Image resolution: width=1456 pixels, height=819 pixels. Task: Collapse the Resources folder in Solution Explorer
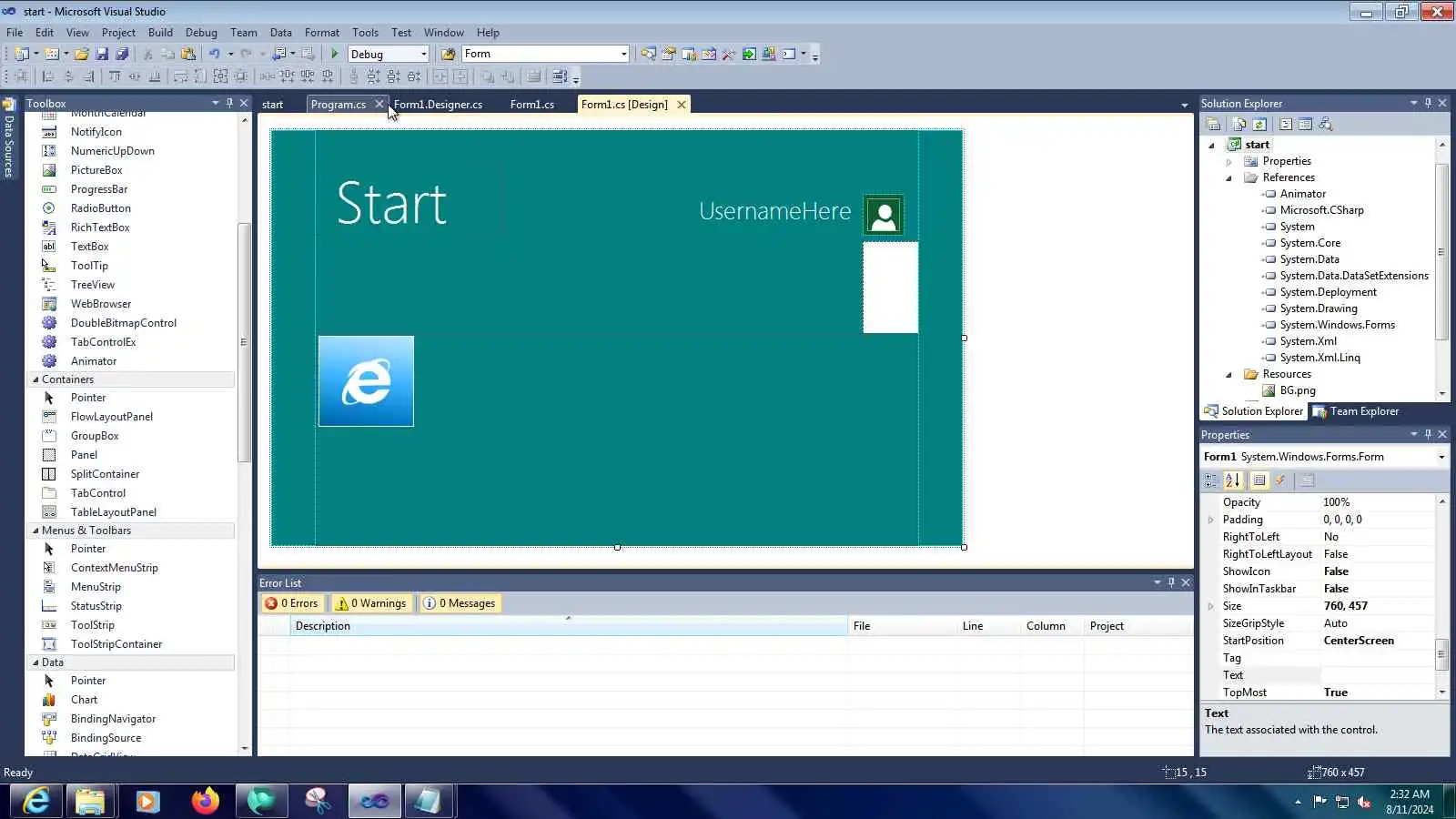pos(1228,375)
